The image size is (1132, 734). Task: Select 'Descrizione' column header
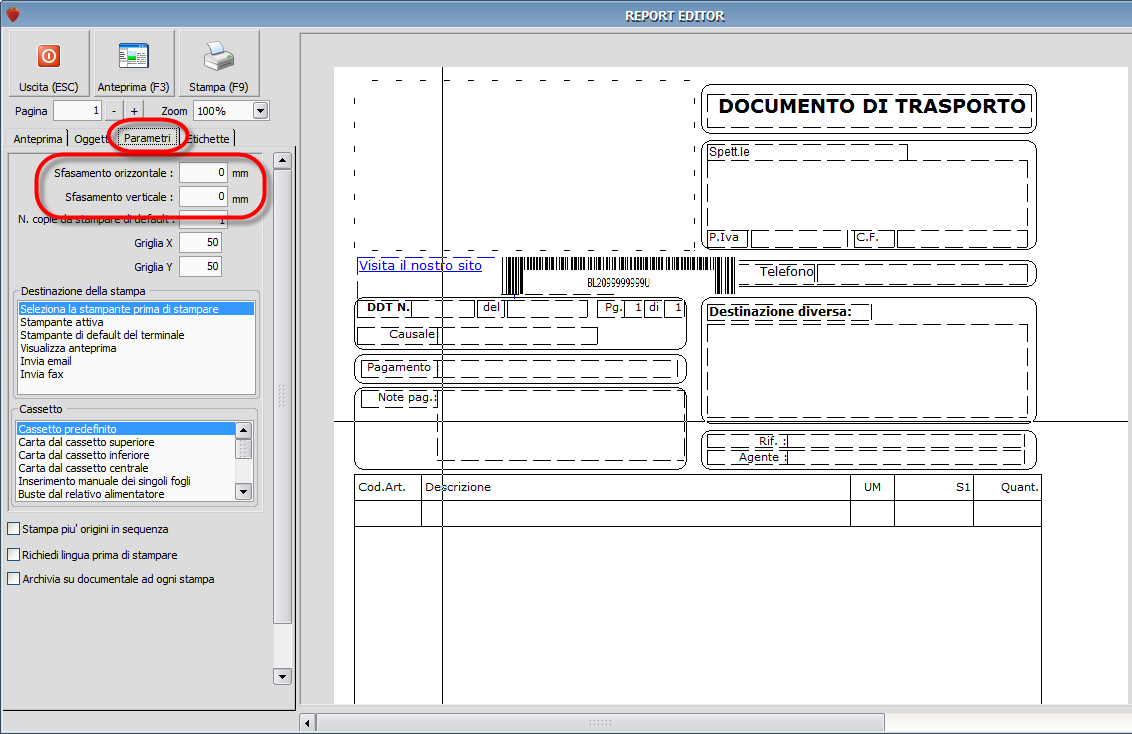click(x=458, y=487)
